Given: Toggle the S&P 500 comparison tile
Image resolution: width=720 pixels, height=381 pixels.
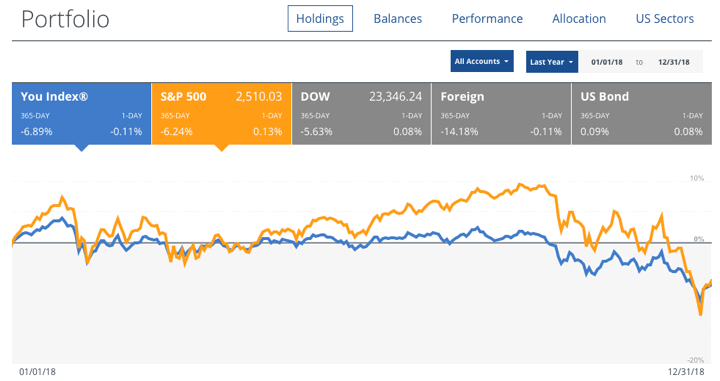Looking at the screenshot, I should coord(221,114).
